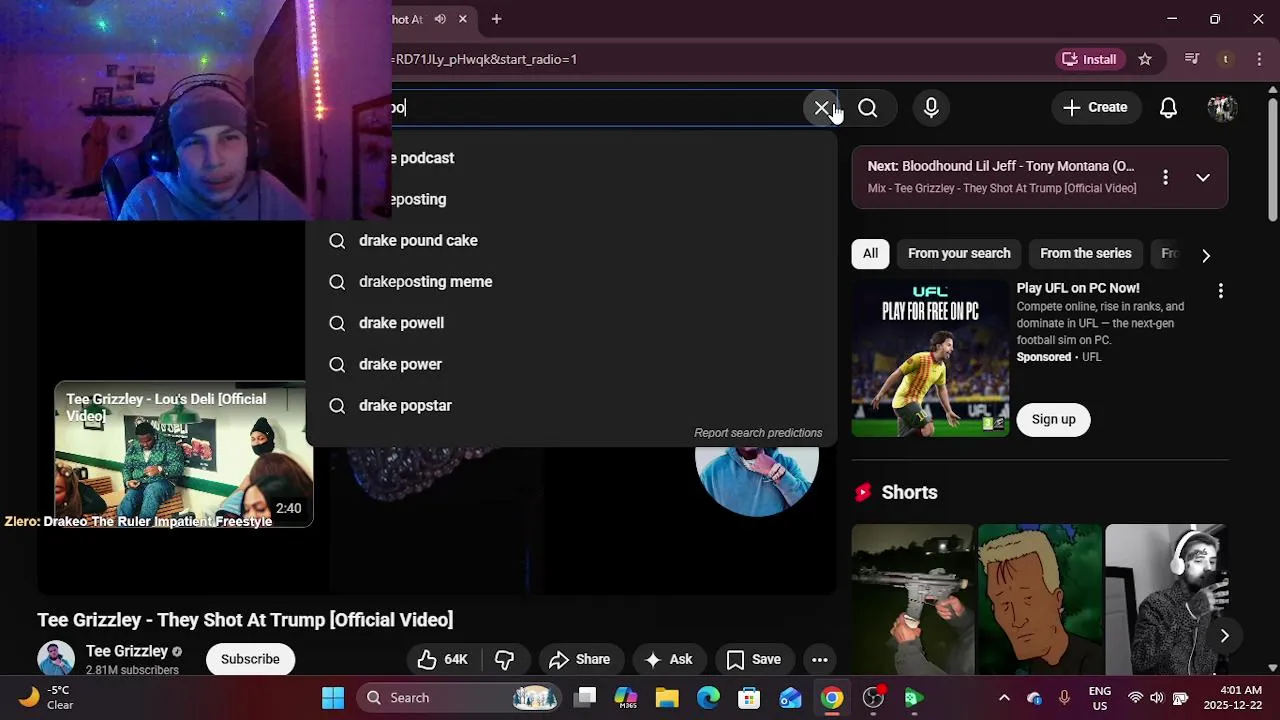Bookmark this page with the star icon
This screenshot has width=1280, height=720.
(1145, 59)
